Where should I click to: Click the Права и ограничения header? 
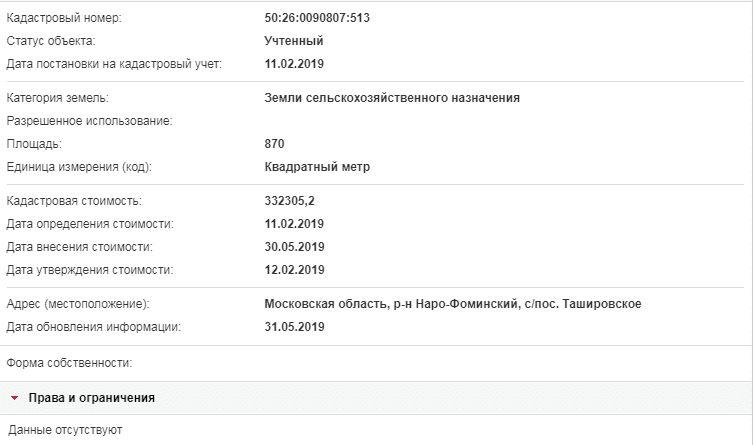[x=91, y=398]
